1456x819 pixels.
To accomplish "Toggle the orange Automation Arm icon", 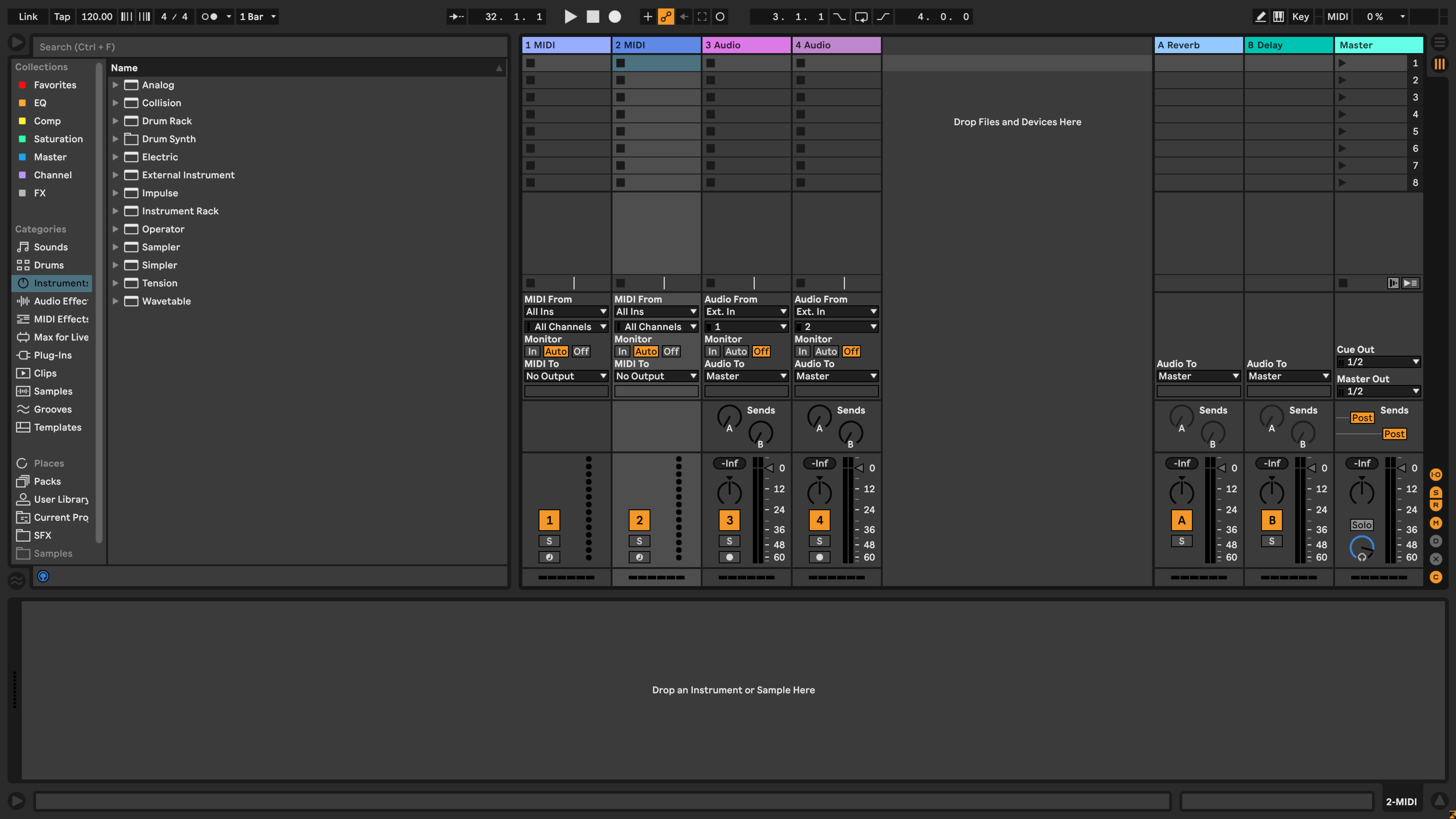I will click(x=666, y=16).
